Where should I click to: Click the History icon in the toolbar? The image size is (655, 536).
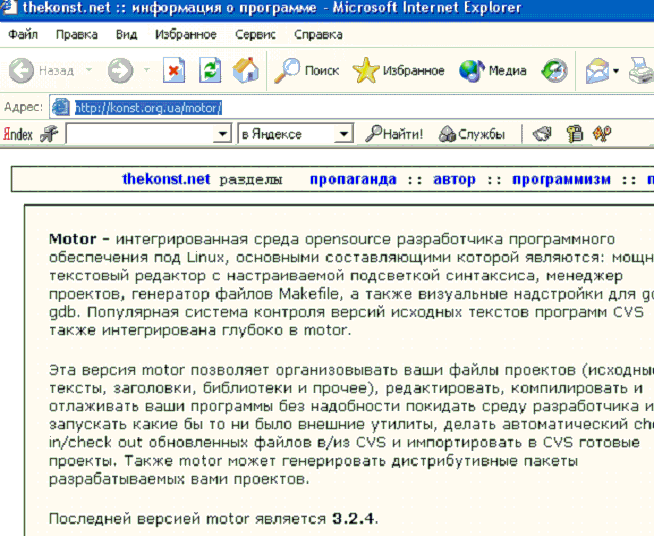pyautogui.click(x=555, y=71)
